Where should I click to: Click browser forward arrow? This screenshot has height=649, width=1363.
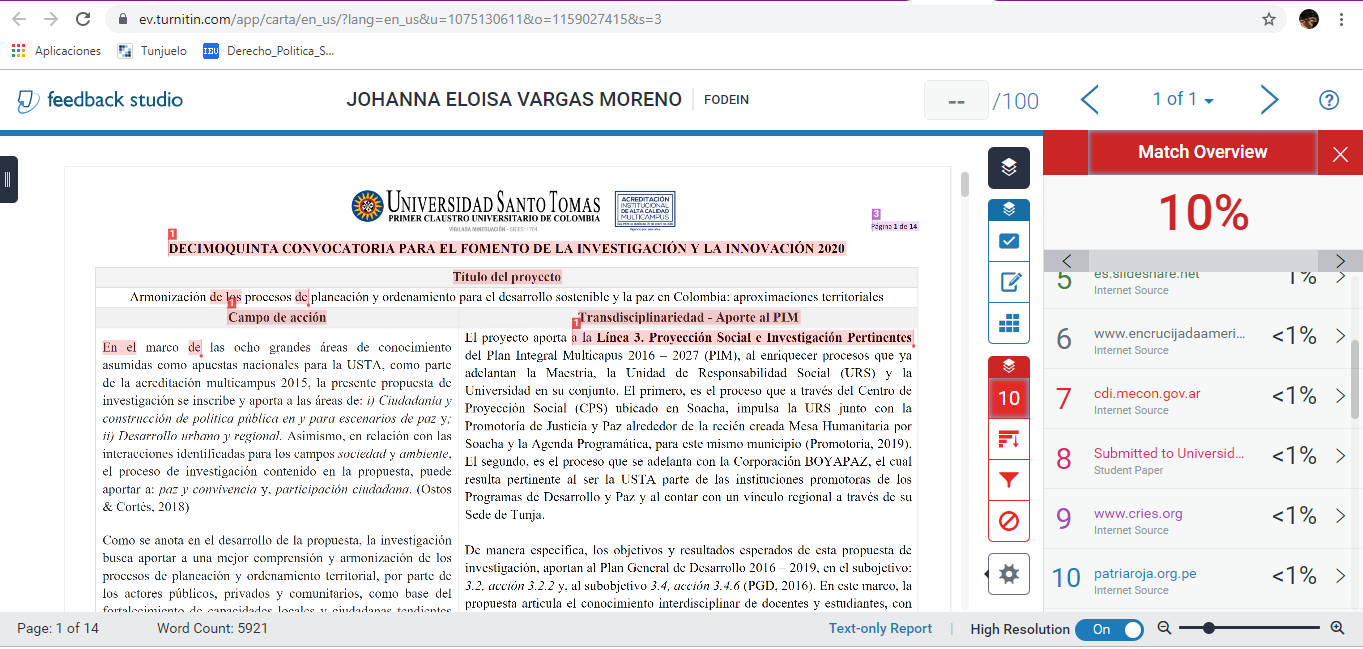coord(51,19)
